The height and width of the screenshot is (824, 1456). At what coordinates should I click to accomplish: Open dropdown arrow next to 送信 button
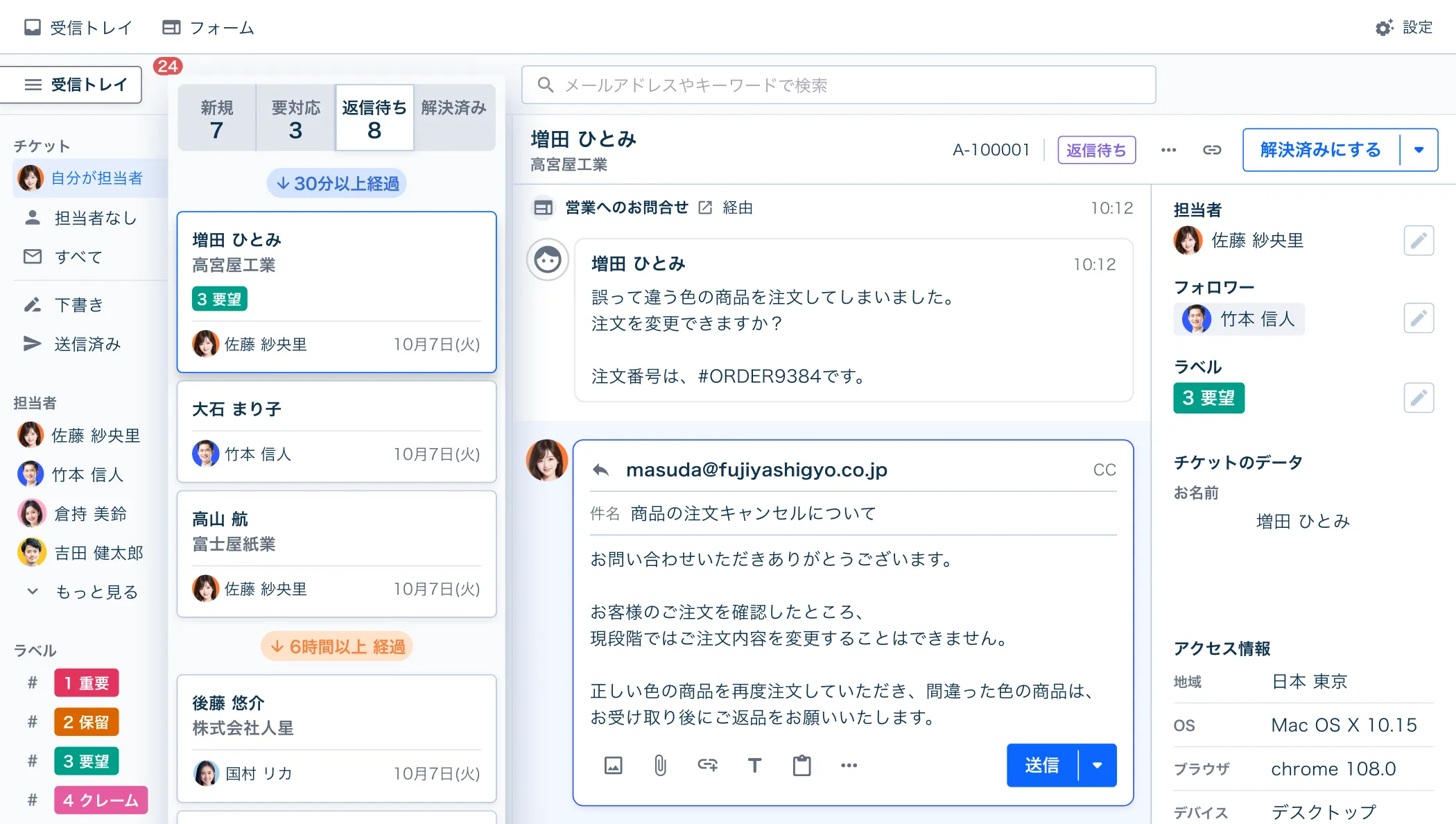pos(1098,765)
